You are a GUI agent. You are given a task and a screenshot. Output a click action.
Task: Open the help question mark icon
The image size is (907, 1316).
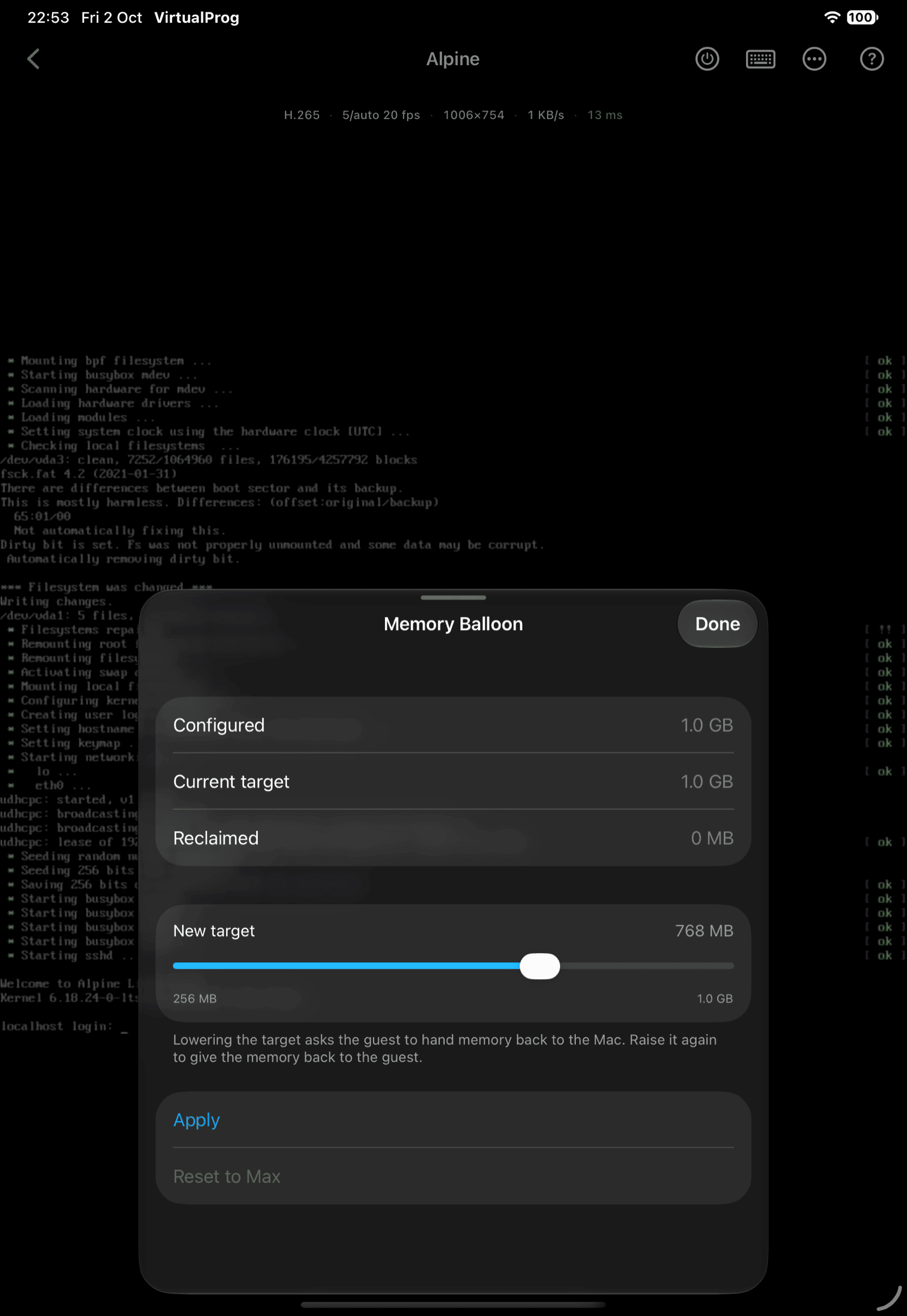click(871, 59)
